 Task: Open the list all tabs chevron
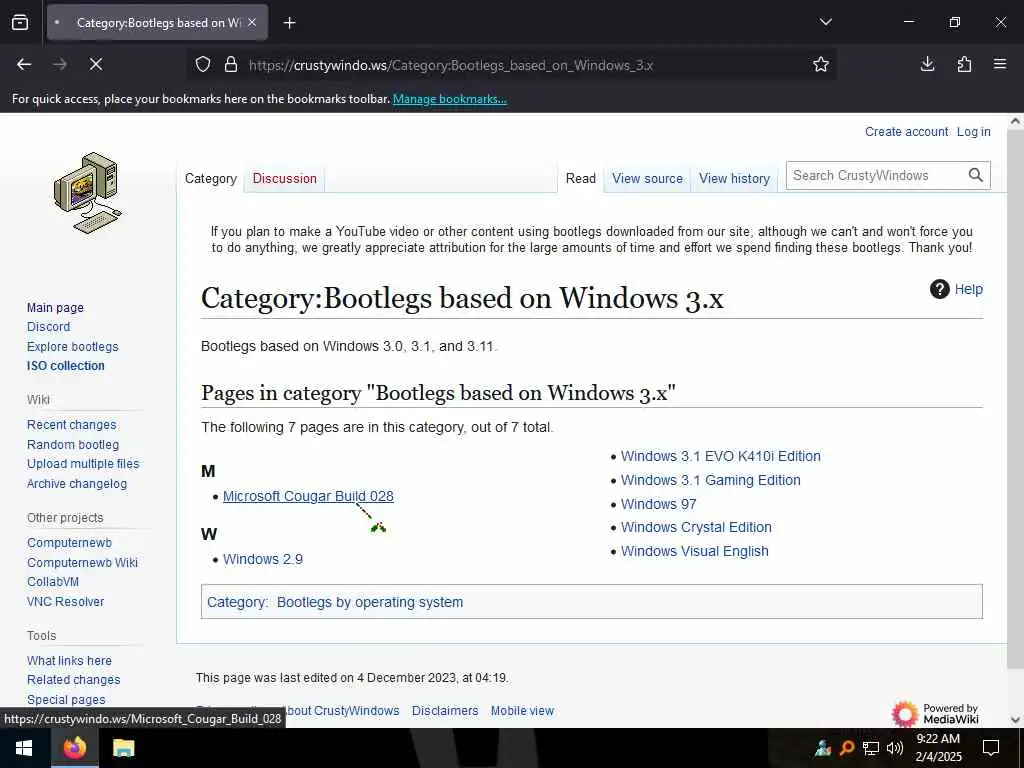[825, 22]
